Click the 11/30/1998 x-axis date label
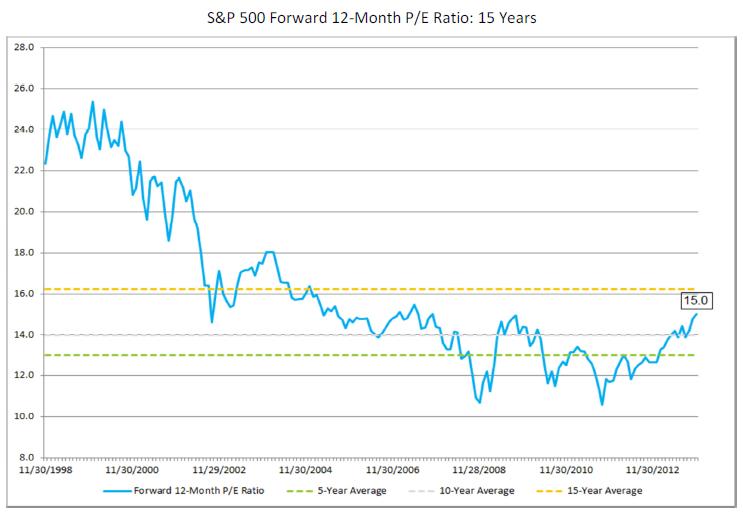Screen dimensions: 743x513 tap(44, 468)
